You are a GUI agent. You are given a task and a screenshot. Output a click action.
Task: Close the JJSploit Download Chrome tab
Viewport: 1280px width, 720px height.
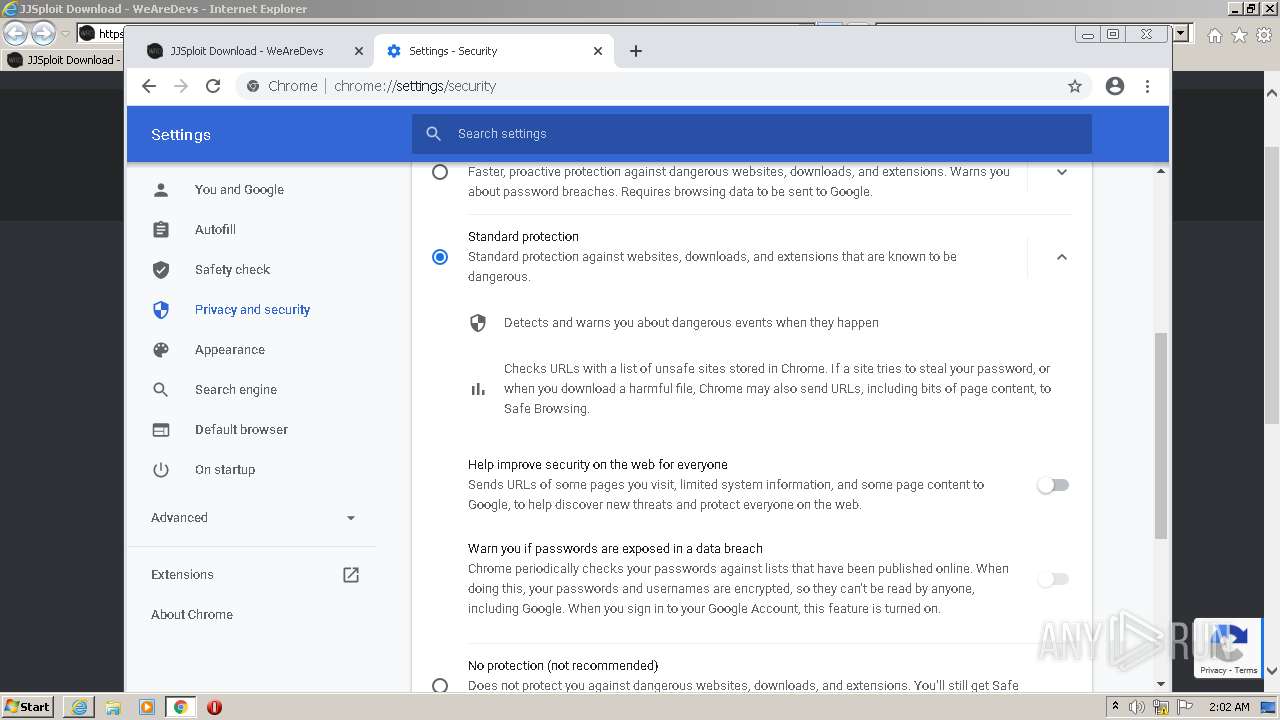[359, 51]
